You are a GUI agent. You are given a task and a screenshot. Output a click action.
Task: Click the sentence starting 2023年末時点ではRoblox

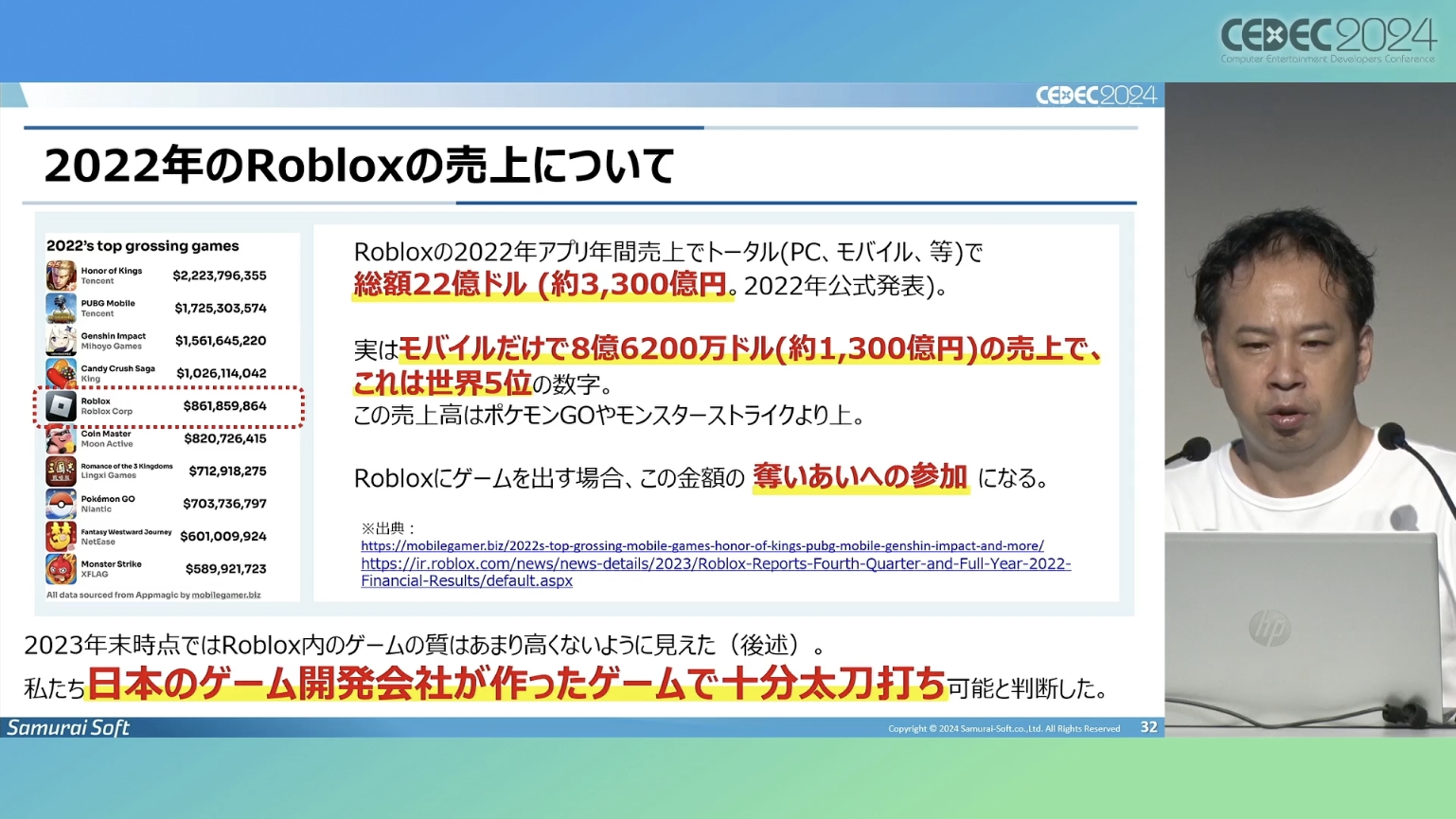click(x=425, y=645)
